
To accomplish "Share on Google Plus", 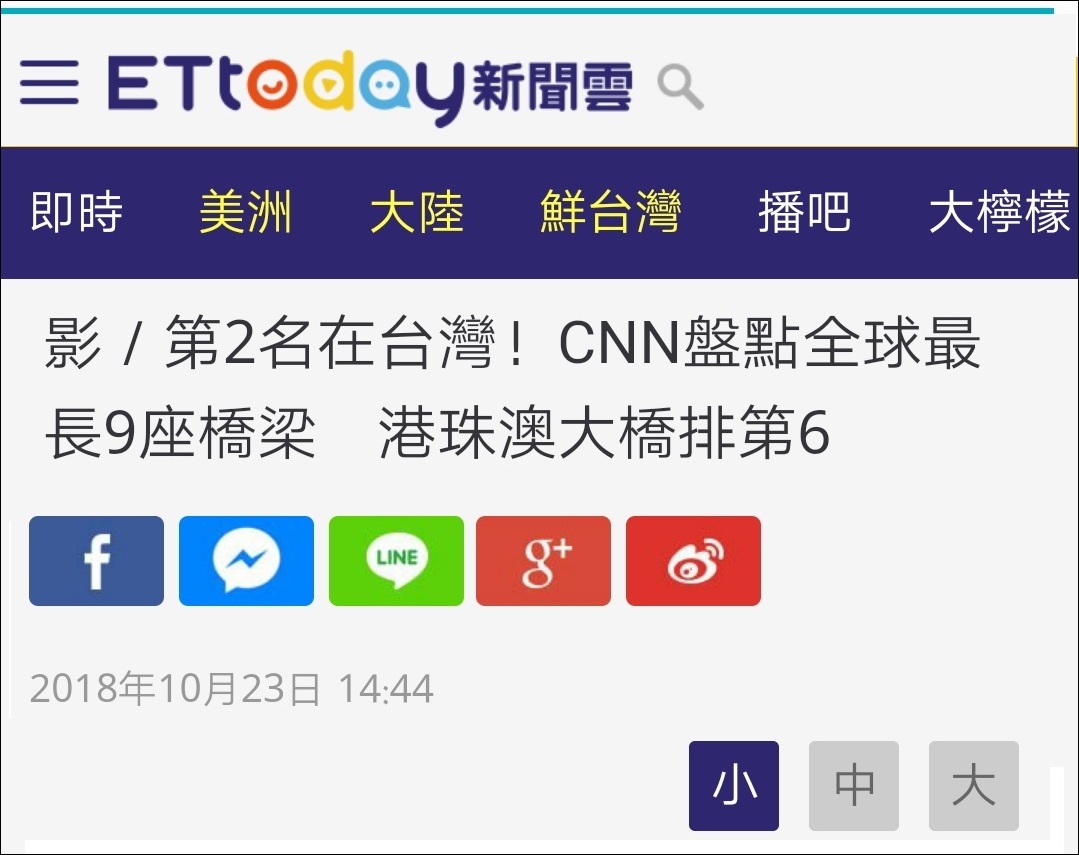I will click(x=544, y=561).
